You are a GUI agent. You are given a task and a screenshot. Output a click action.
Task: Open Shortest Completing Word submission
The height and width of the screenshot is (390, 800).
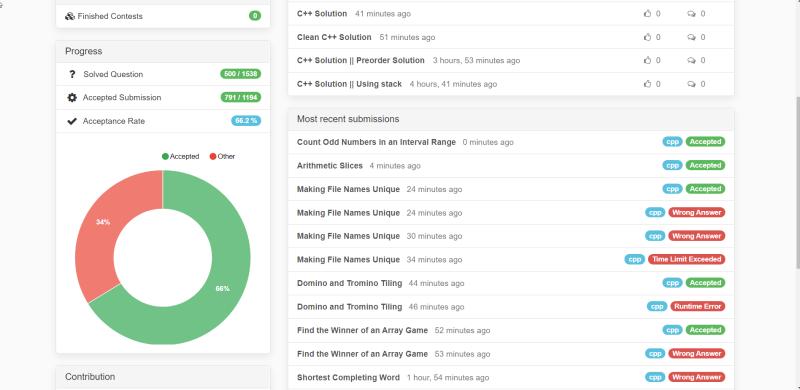click(348, 377)
